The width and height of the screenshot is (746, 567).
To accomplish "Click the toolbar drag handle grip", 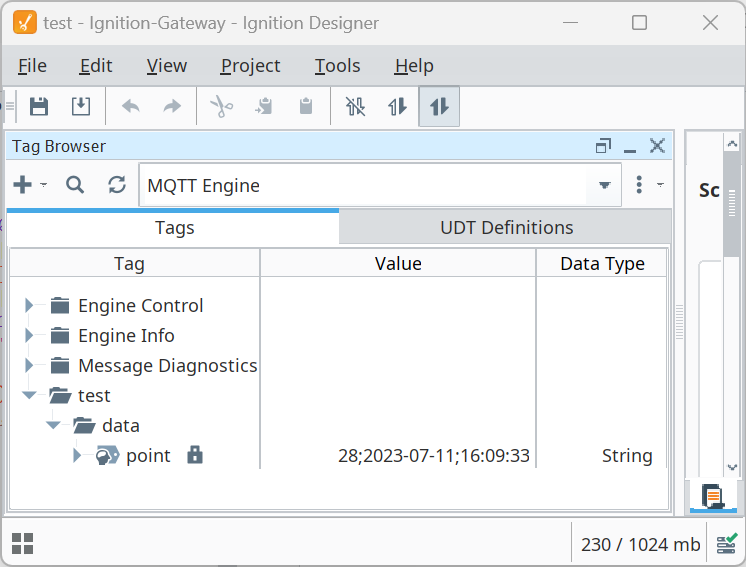I will (x=10, y=106).
